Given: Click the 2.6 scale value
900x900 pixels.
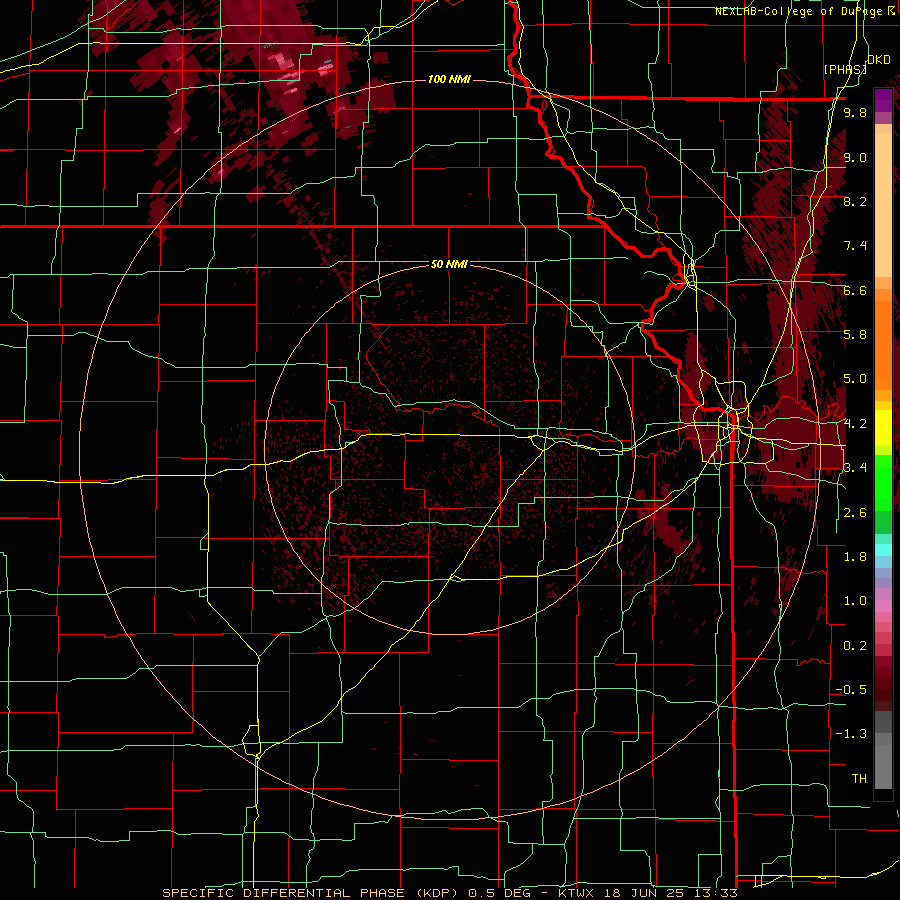Looking at the screenshot, I should tap(855, 513).
